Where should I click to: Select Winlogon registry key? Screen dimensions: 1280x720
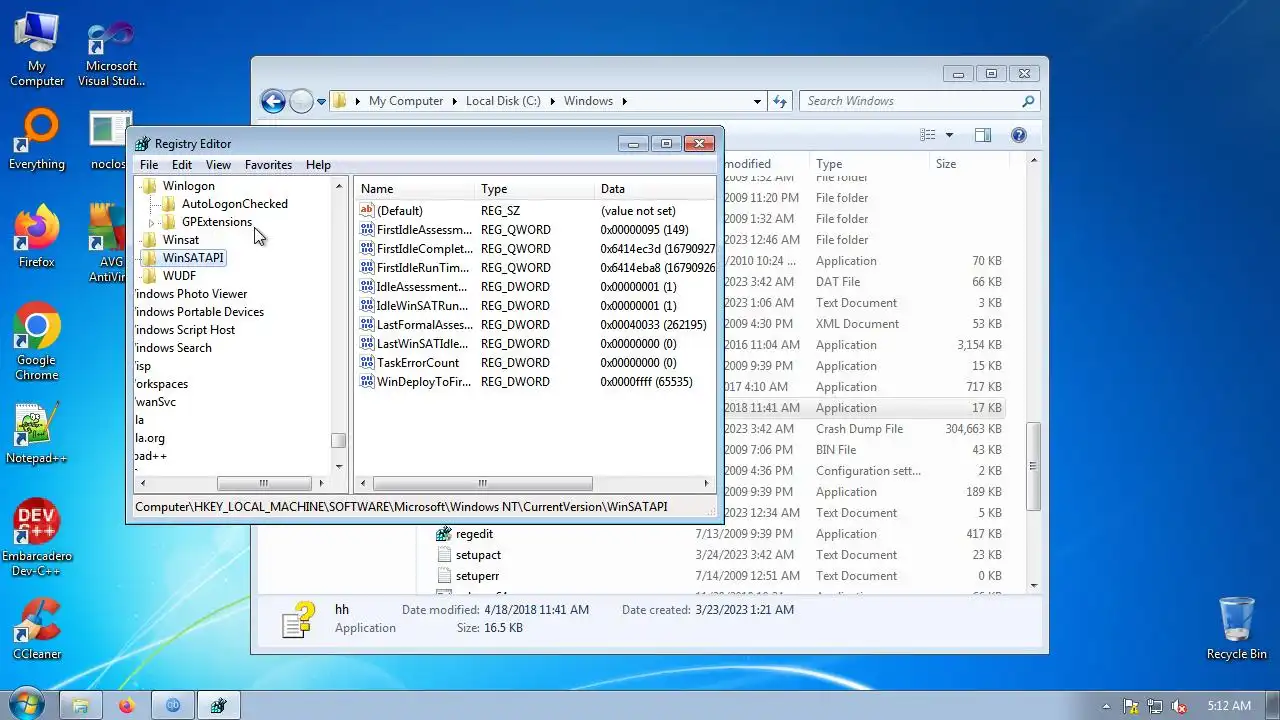coord(188,186)
